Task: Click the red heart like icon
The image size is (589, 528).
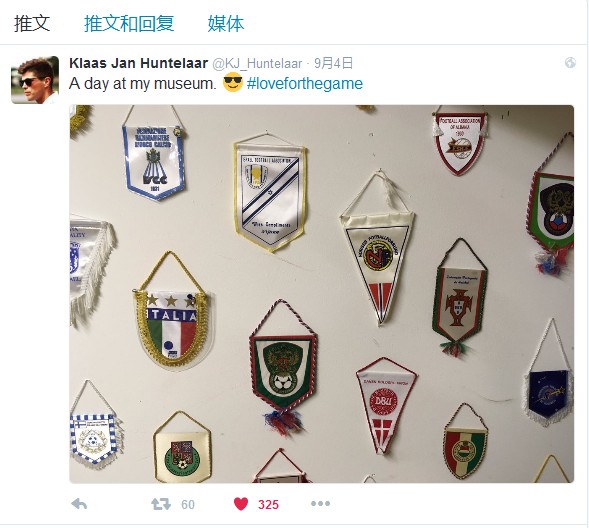Action: 241,504
